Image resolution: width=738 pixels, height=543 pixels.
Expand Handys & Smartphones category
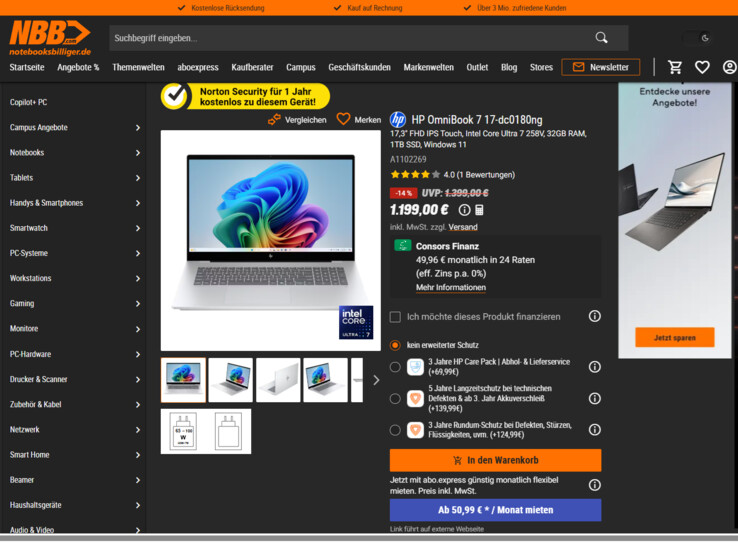pyautogui.click(x=137, y=203)
